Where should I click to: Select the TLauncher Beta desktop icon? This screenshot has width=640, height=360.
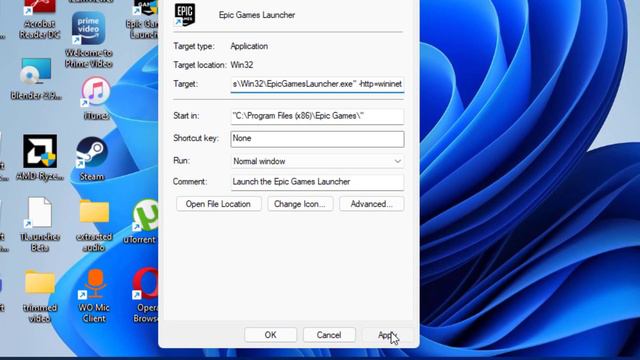click(x=40, y=224)
